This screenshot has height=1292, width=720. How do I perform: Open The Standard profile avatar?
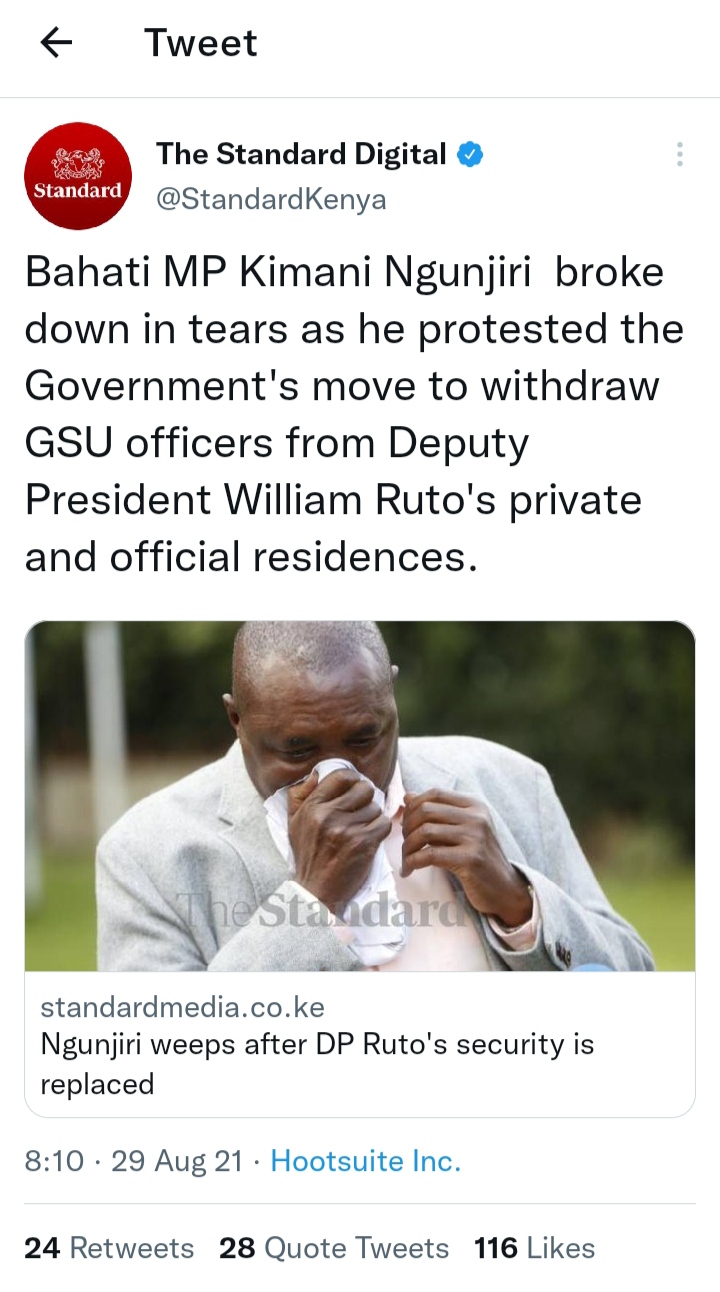coord(77,176)
